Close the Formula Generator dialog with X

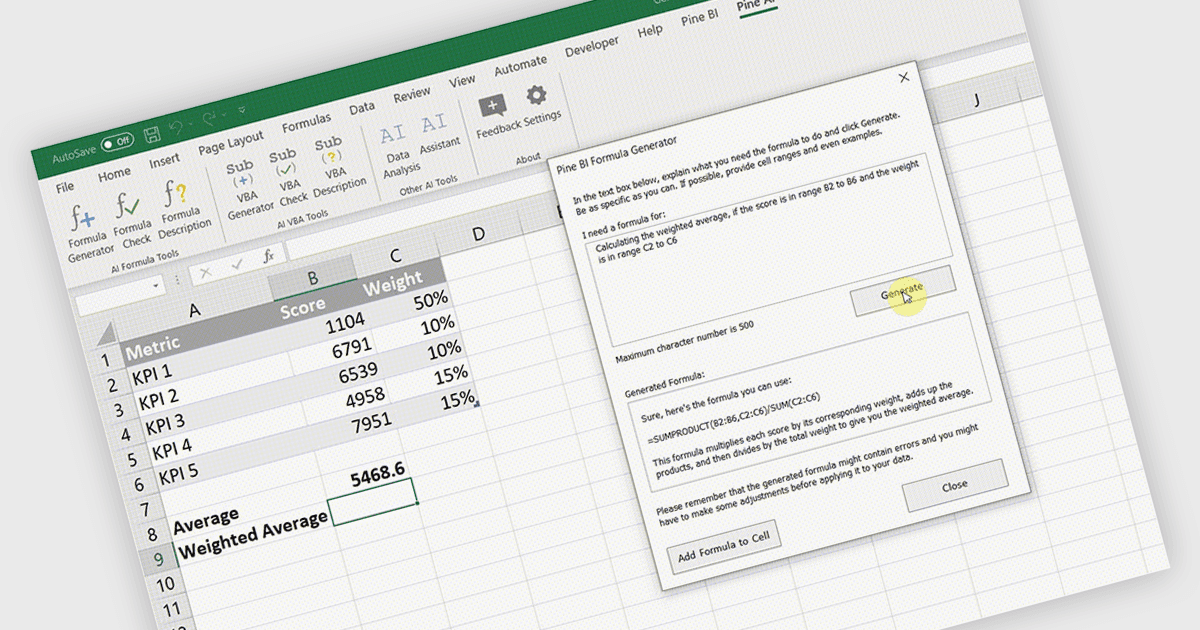[x=905, y=77]
